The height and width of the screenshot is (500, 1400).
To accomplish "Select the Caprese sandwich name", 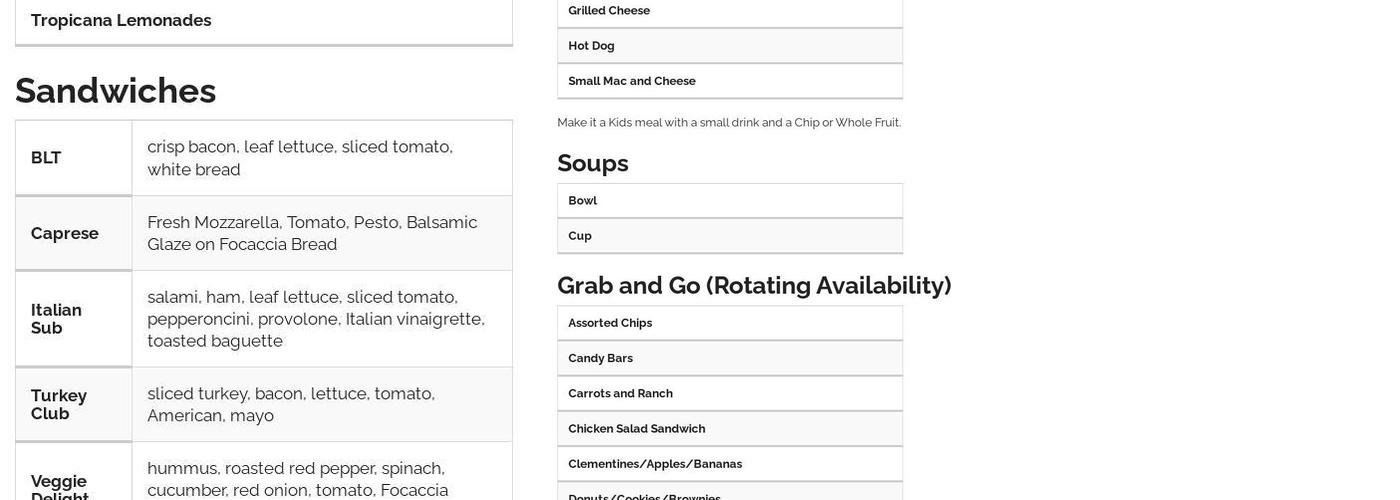I will pyautogui.click(x=65, y=233).
